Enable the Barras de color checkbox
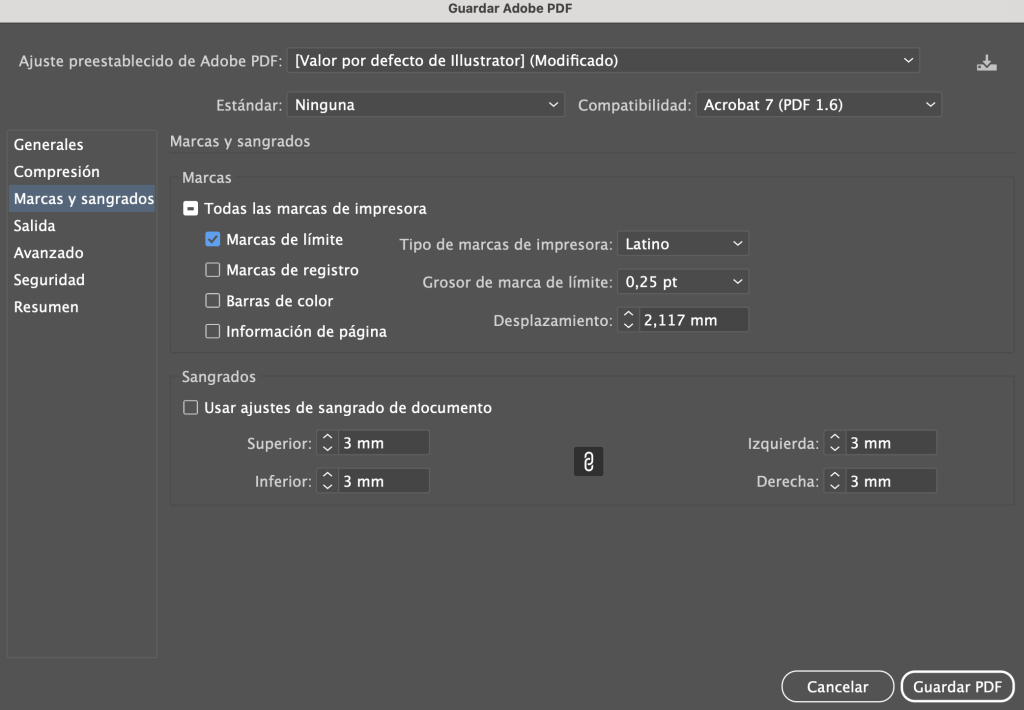The width and height of the screenshot is (1024, 710). pos(212,301)
